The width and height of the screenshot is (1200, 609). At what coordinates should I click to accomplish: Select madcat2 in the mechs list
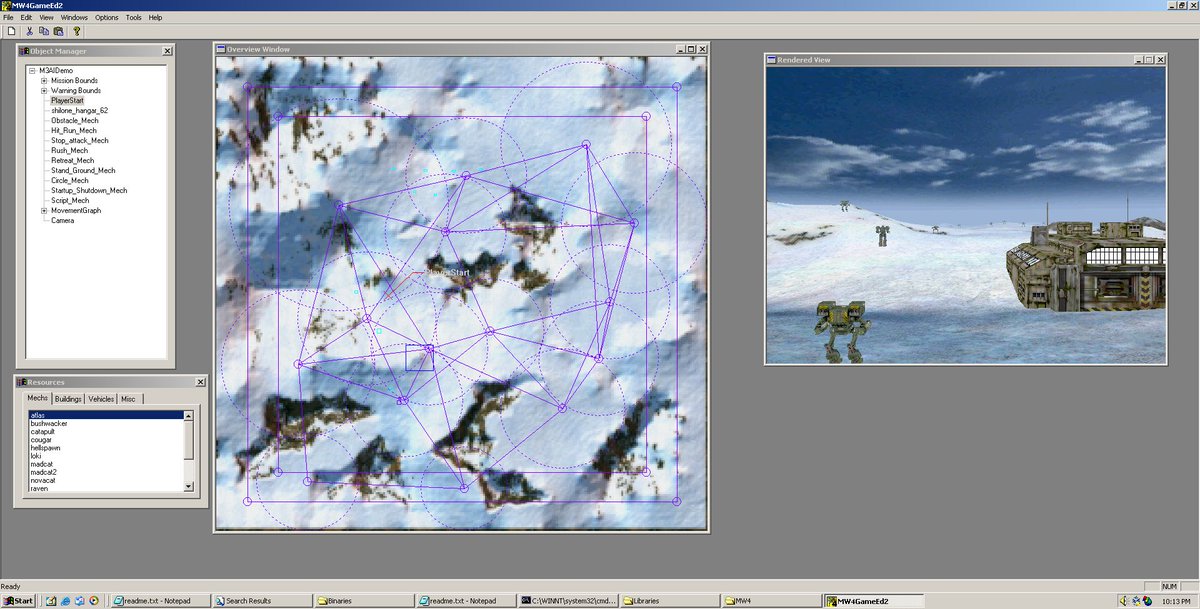[x=106, y=471]
